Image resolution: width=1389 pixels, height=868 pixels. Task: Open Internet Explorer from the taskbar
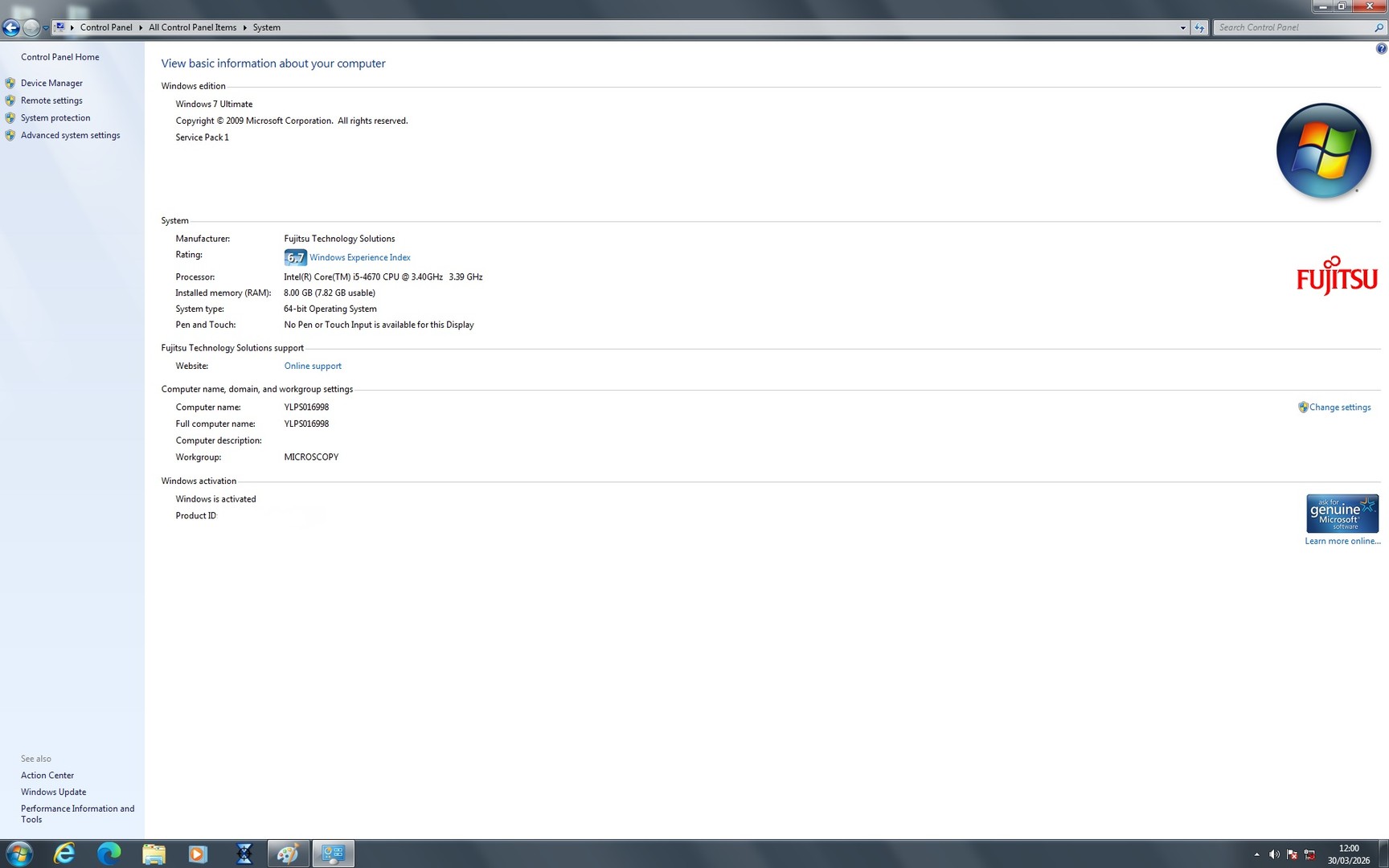[x=64, y=854]
